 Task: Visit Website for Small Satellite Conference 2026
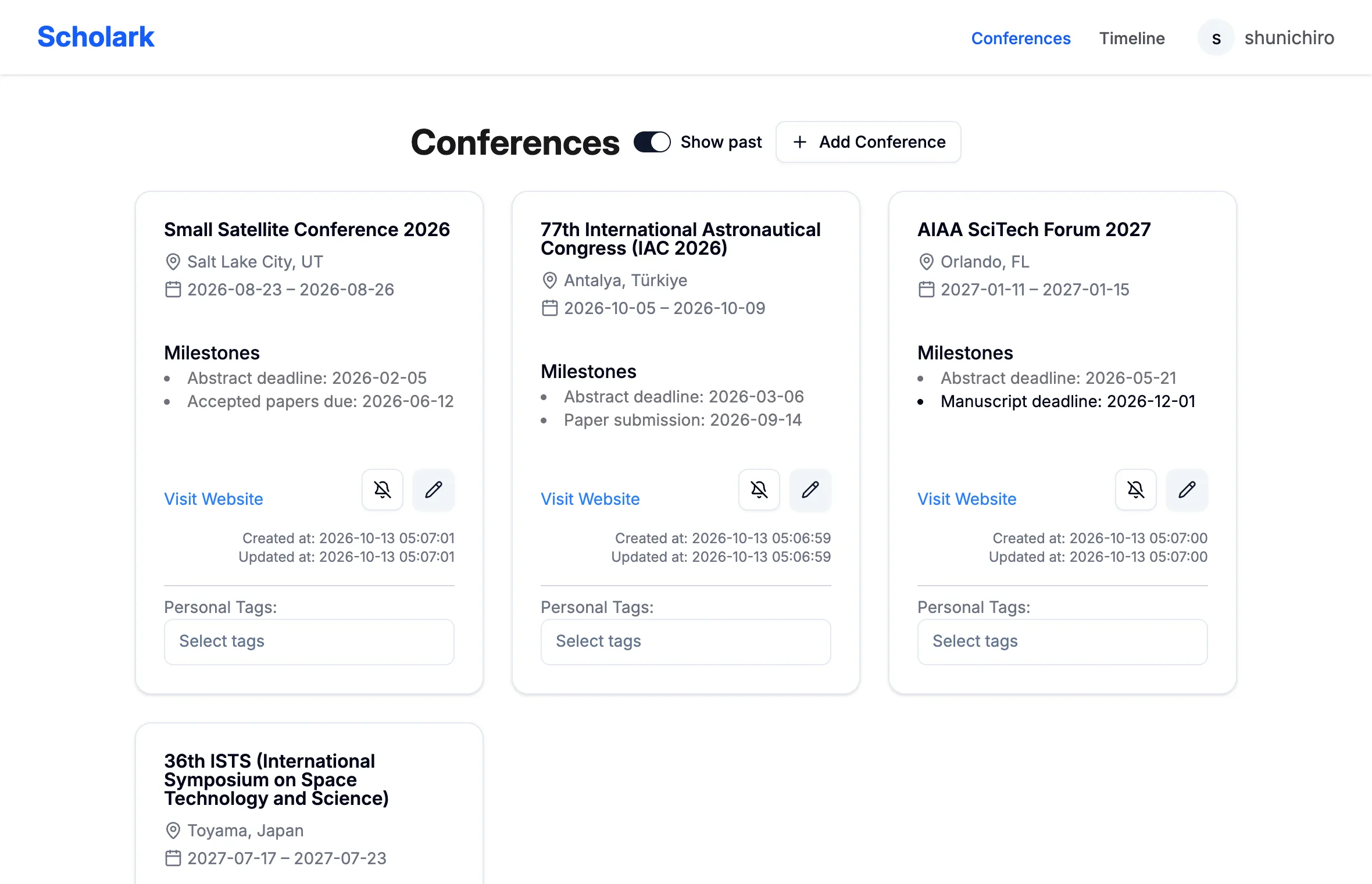(213, 499)
